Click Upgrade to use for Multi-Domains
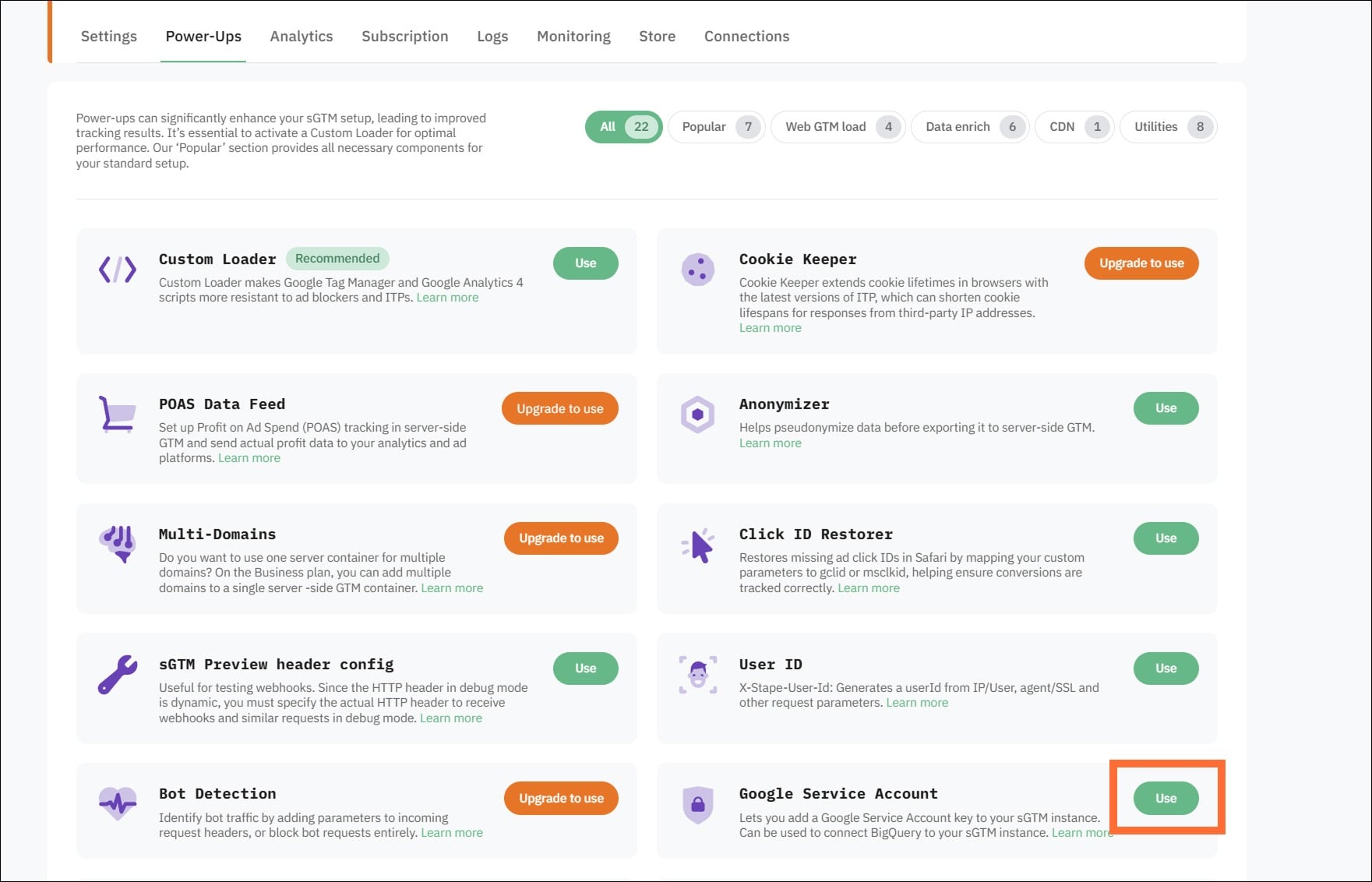 561,538
